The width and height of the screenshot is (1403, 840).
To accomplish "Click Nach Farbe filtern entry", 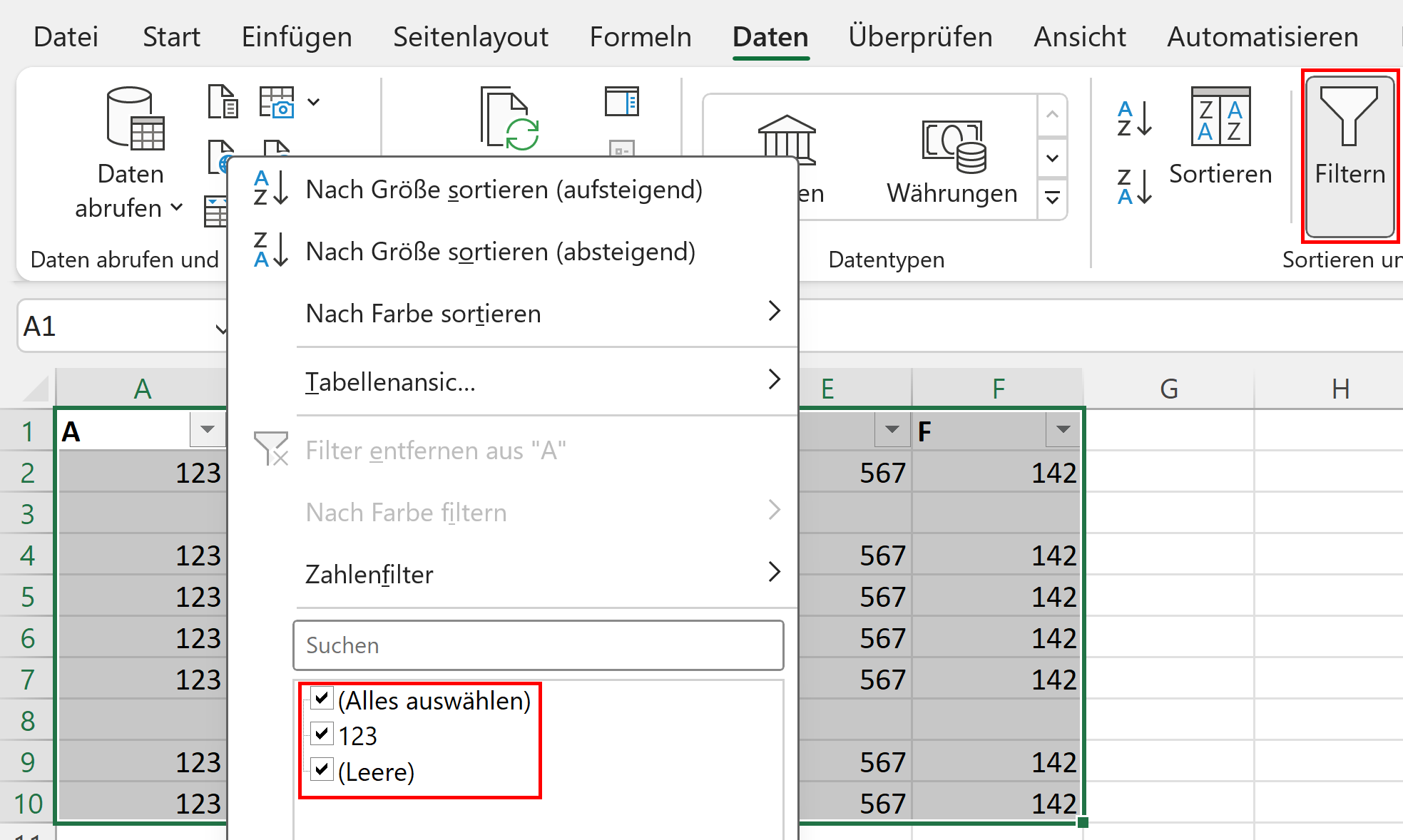I will 512,513.
